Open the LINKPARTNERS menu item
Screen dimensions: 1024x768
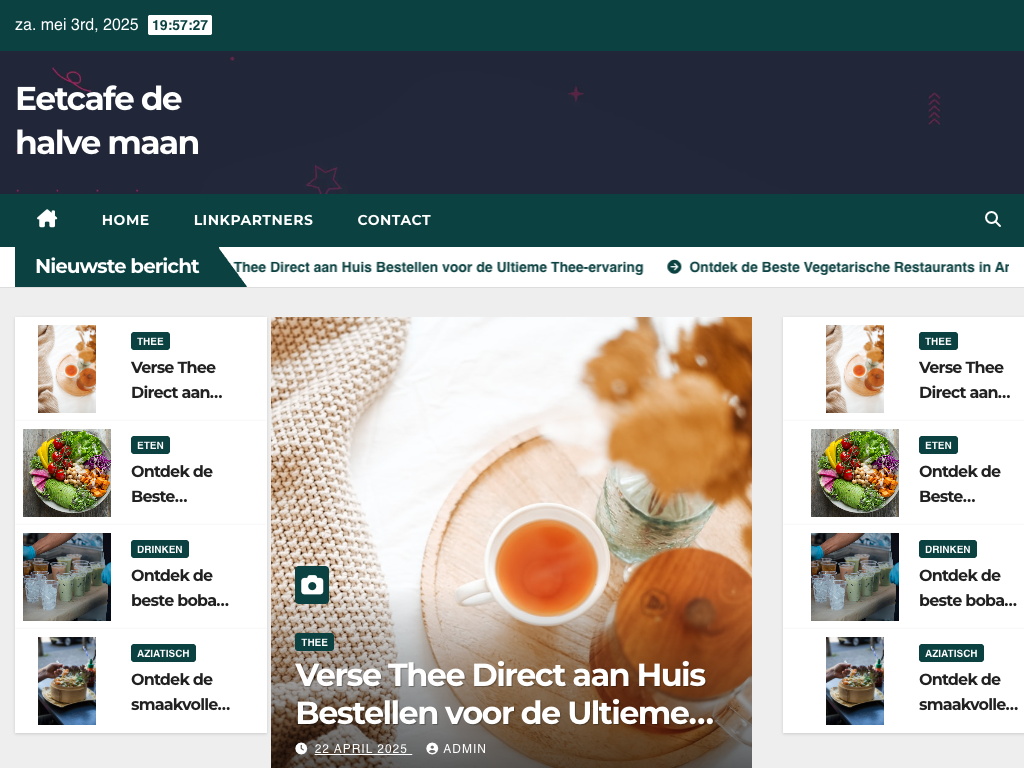click(x=253, y=220)
